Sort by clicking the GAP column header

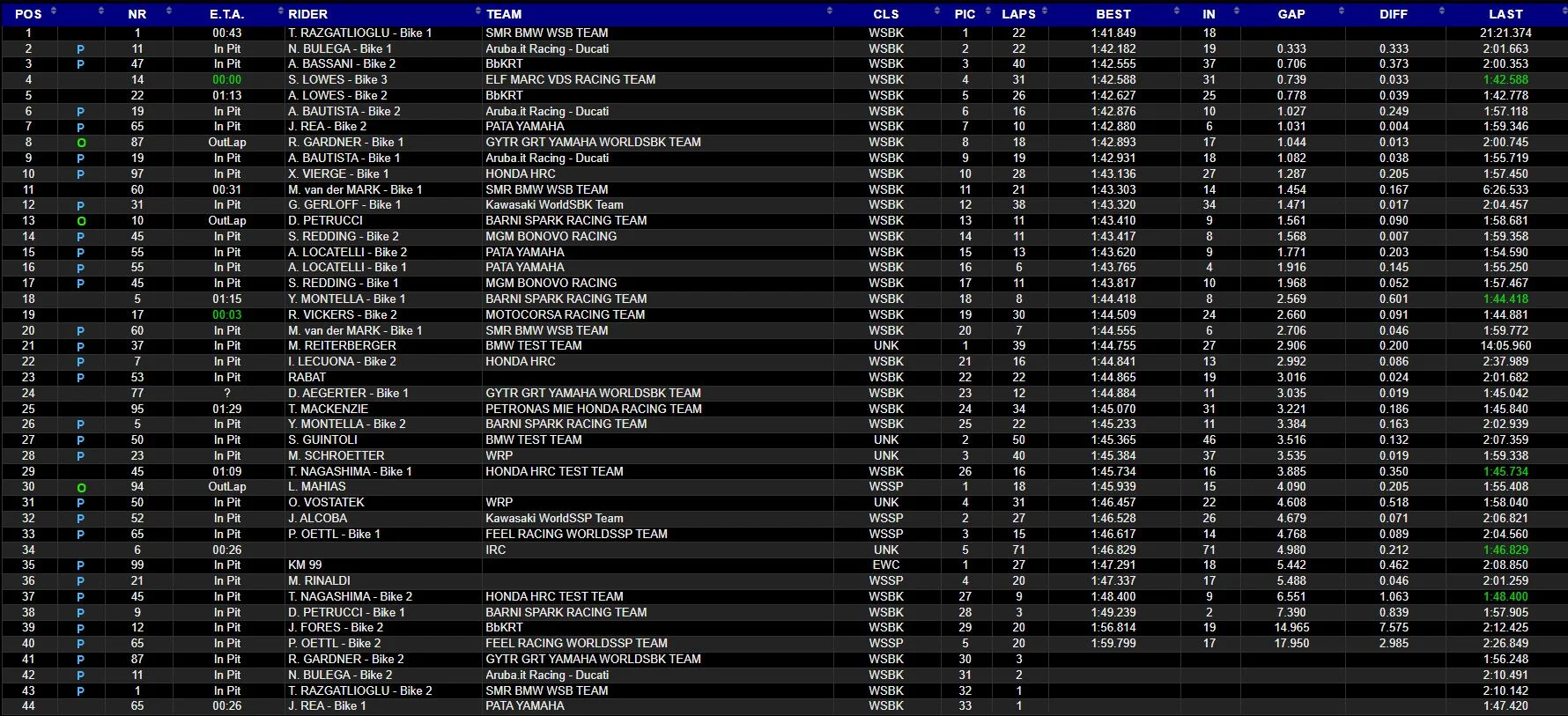[1291, 14]
